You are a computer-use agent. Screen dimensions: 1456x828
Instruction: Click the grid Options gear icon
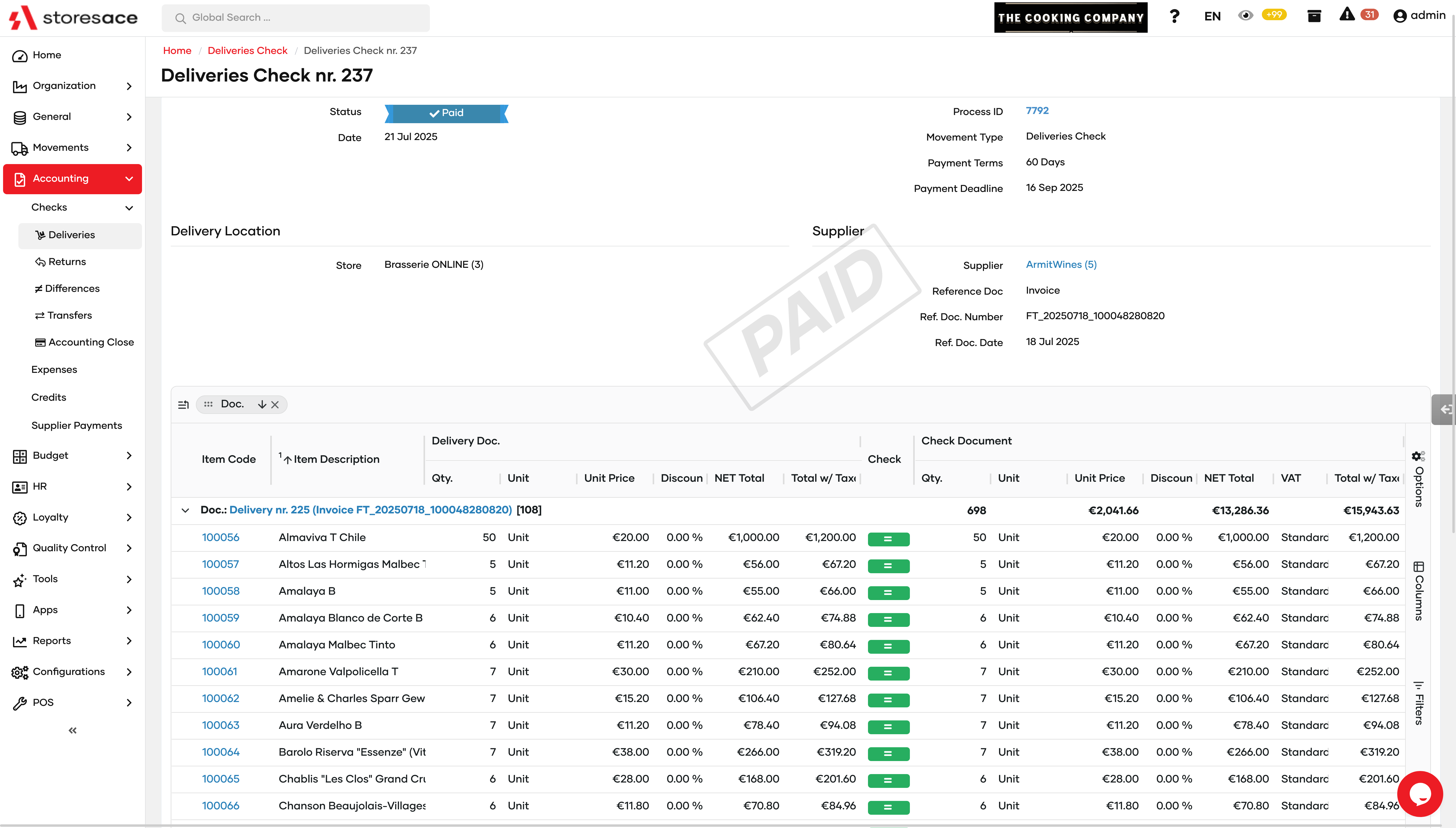tap(1417, 457)
